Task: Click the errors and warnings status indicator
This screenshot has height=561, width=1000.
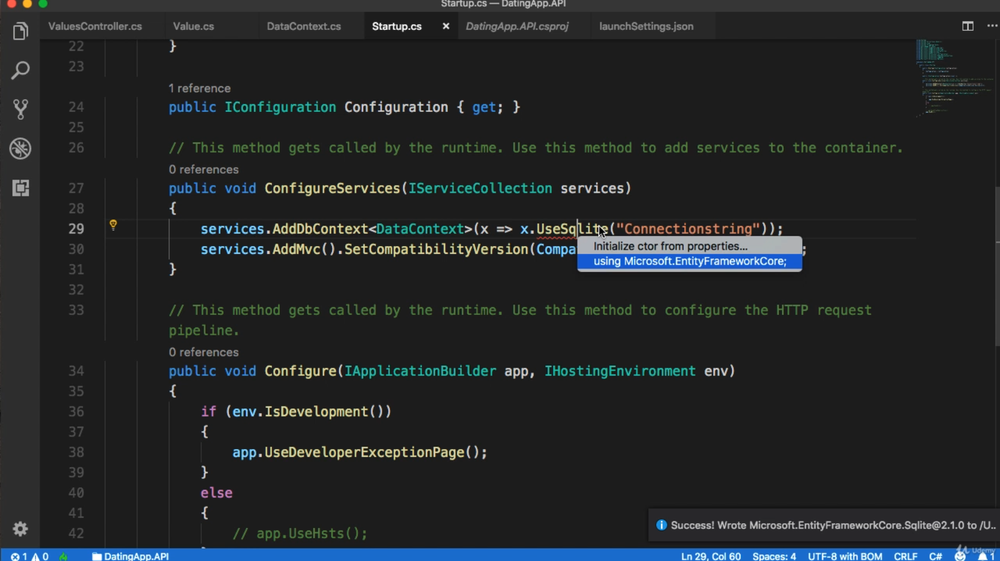Action: [29, 556]
